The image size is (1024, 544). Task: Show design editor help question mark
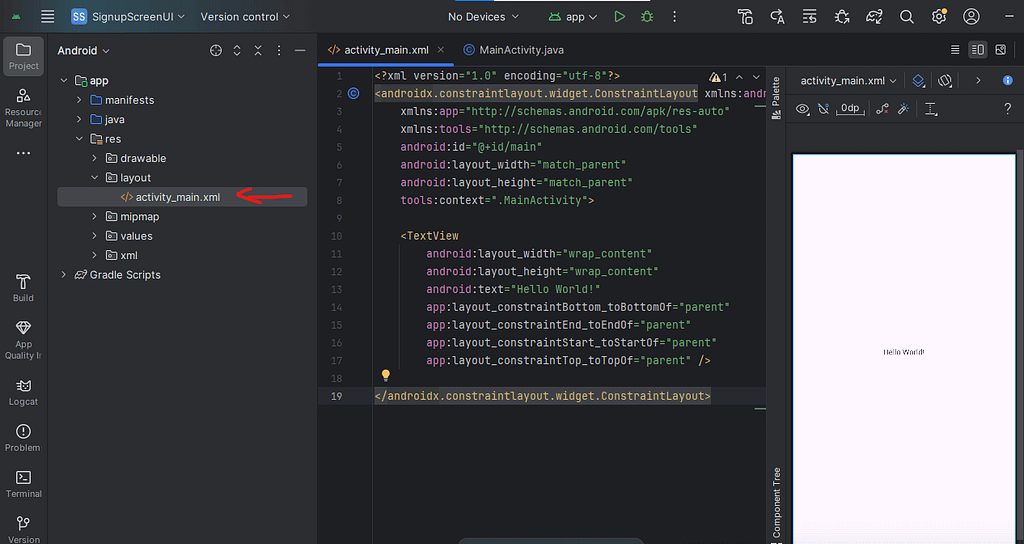[x=1008, y=109]
